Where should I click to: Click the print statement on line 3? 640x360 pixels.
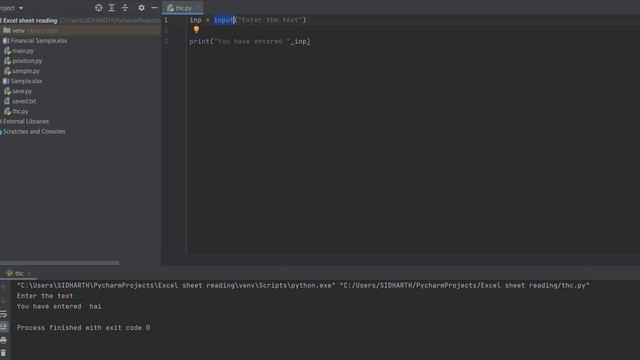click(250, 42)
